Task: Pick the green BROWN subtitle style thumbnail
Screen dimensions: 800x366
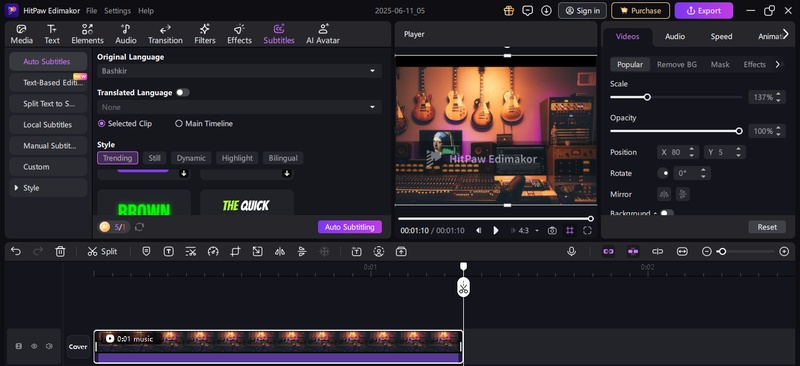Action: pos(144,203)
